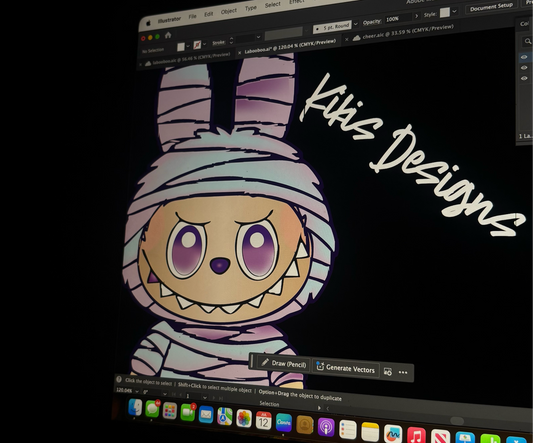Image resolution: width=533 pixels, height=443 pixels.
Task: Select the Draw (Pencil) tool button
Action: 284,363
